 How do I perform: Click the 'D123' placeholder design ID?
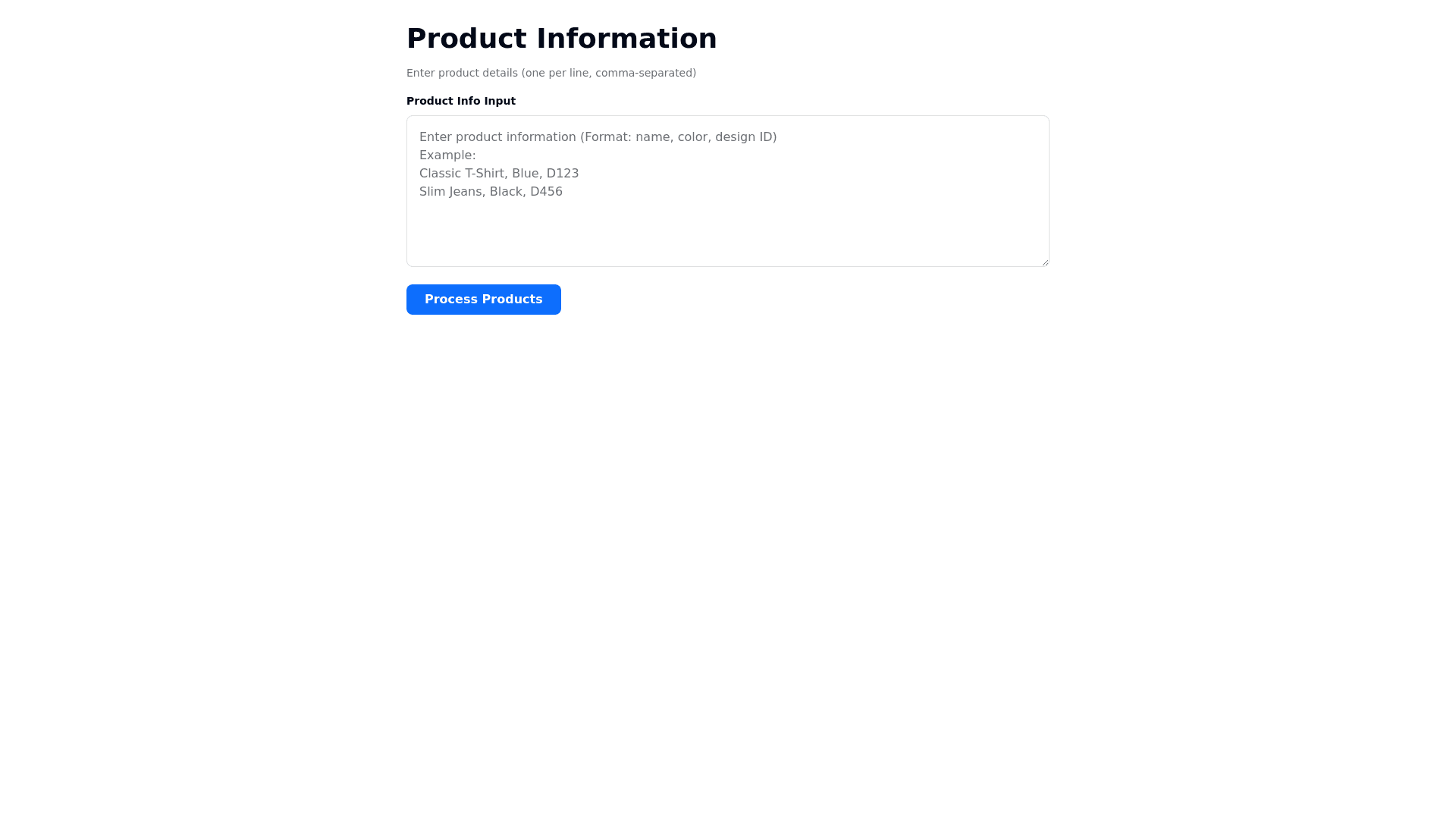coord(563,174)
